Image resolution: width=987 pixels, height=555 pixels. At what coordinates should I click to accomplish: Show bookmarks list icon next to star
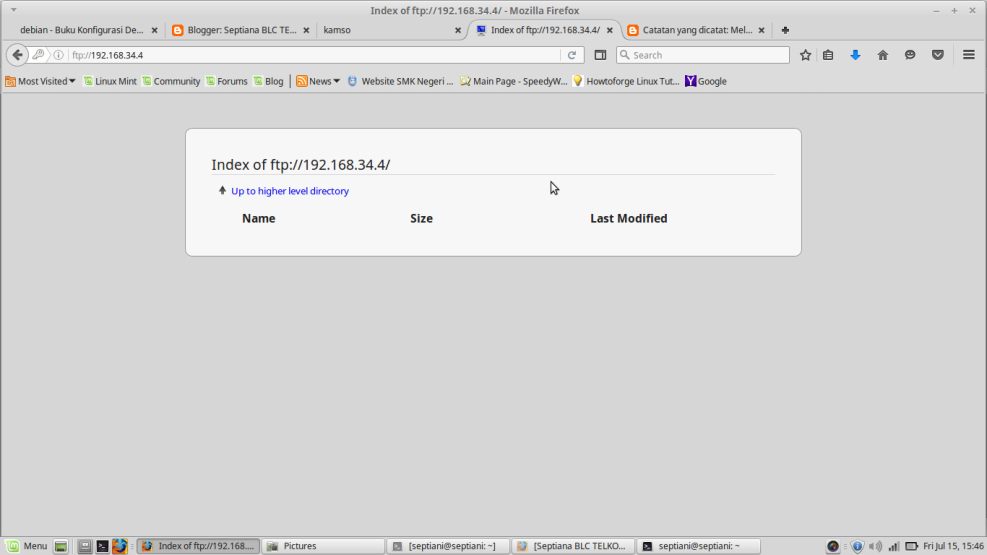[828, 55]
